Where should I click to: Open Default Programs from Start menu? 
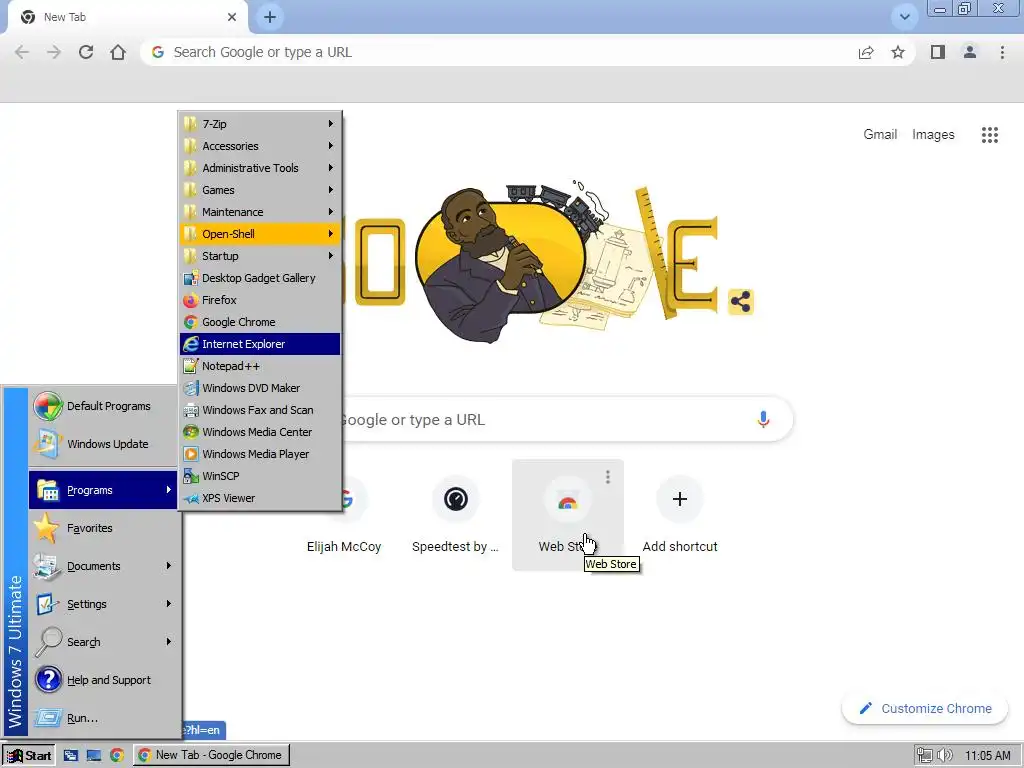pyautogui.click(x=103, y=406)
